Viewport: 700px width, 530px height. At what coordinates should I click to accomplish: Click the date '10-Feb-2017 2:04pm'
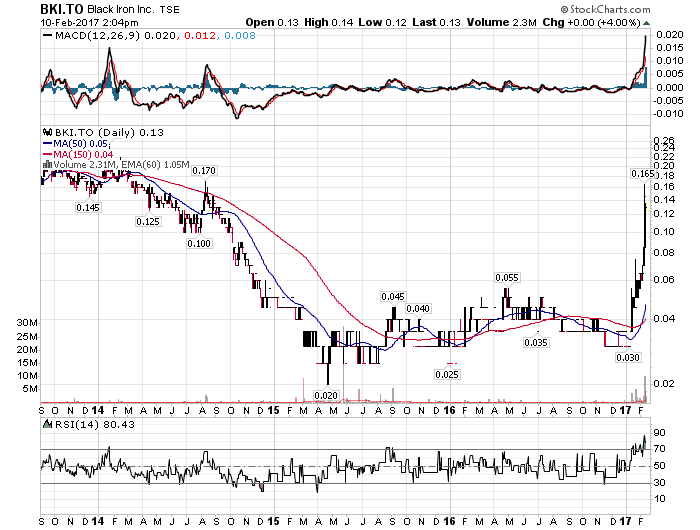(x=89, y=23)
